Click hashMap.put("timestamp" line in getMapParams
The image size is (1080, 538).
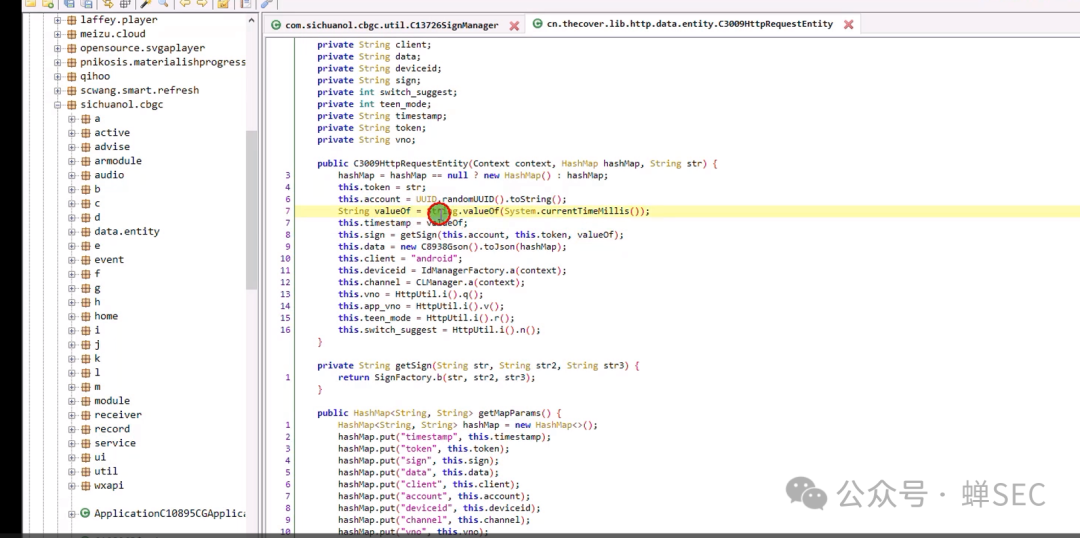tap(444, 437)
